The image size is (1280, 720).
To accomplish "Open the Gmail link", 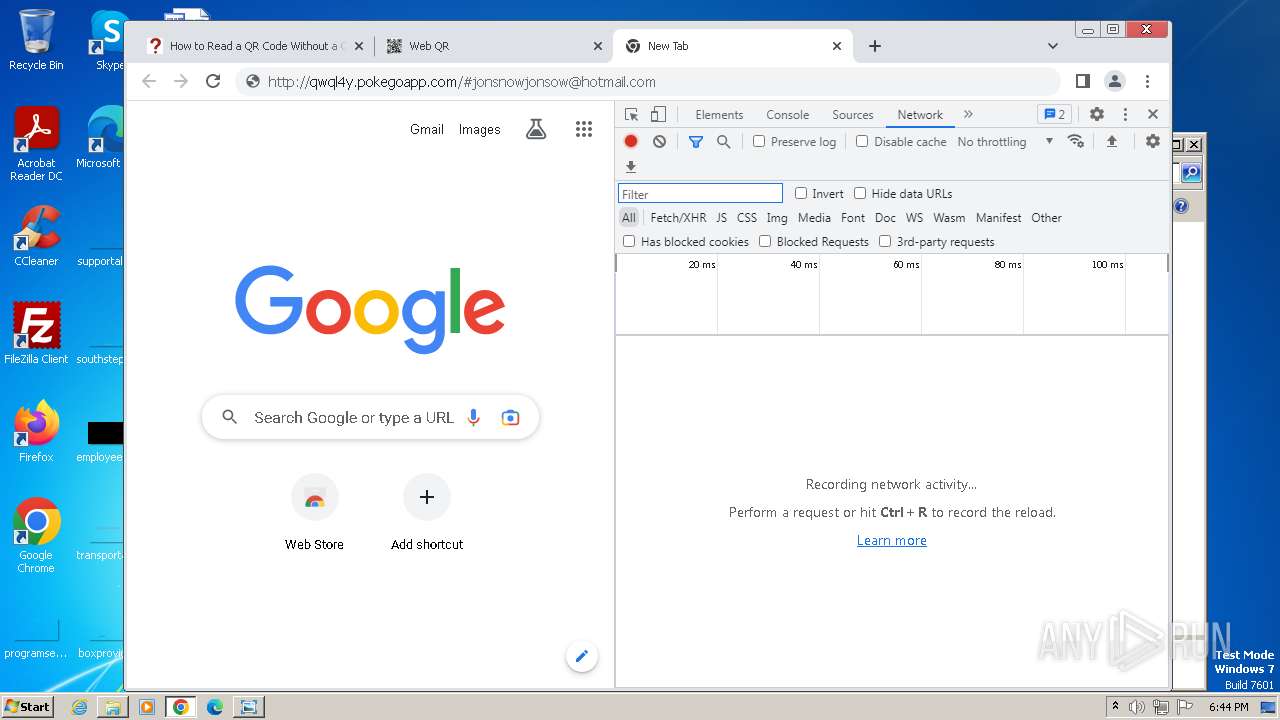I will (x=427, y=129).
